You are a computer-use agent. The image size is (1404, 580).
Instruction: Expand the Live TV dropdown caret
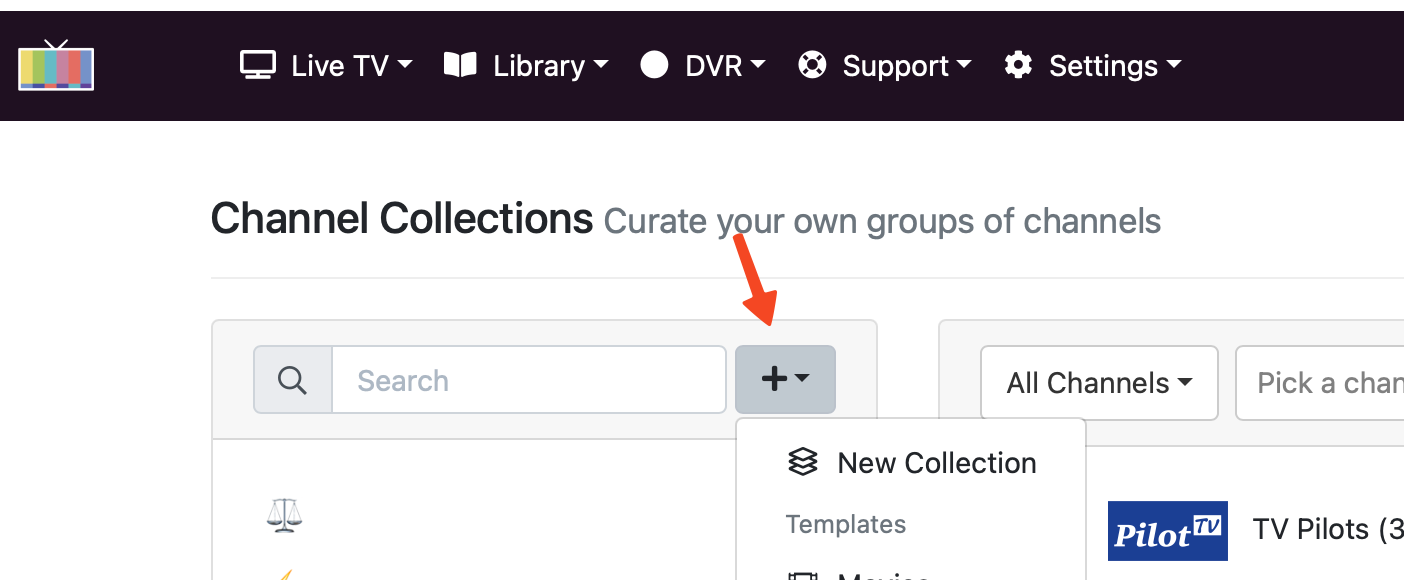coord(405,65)
